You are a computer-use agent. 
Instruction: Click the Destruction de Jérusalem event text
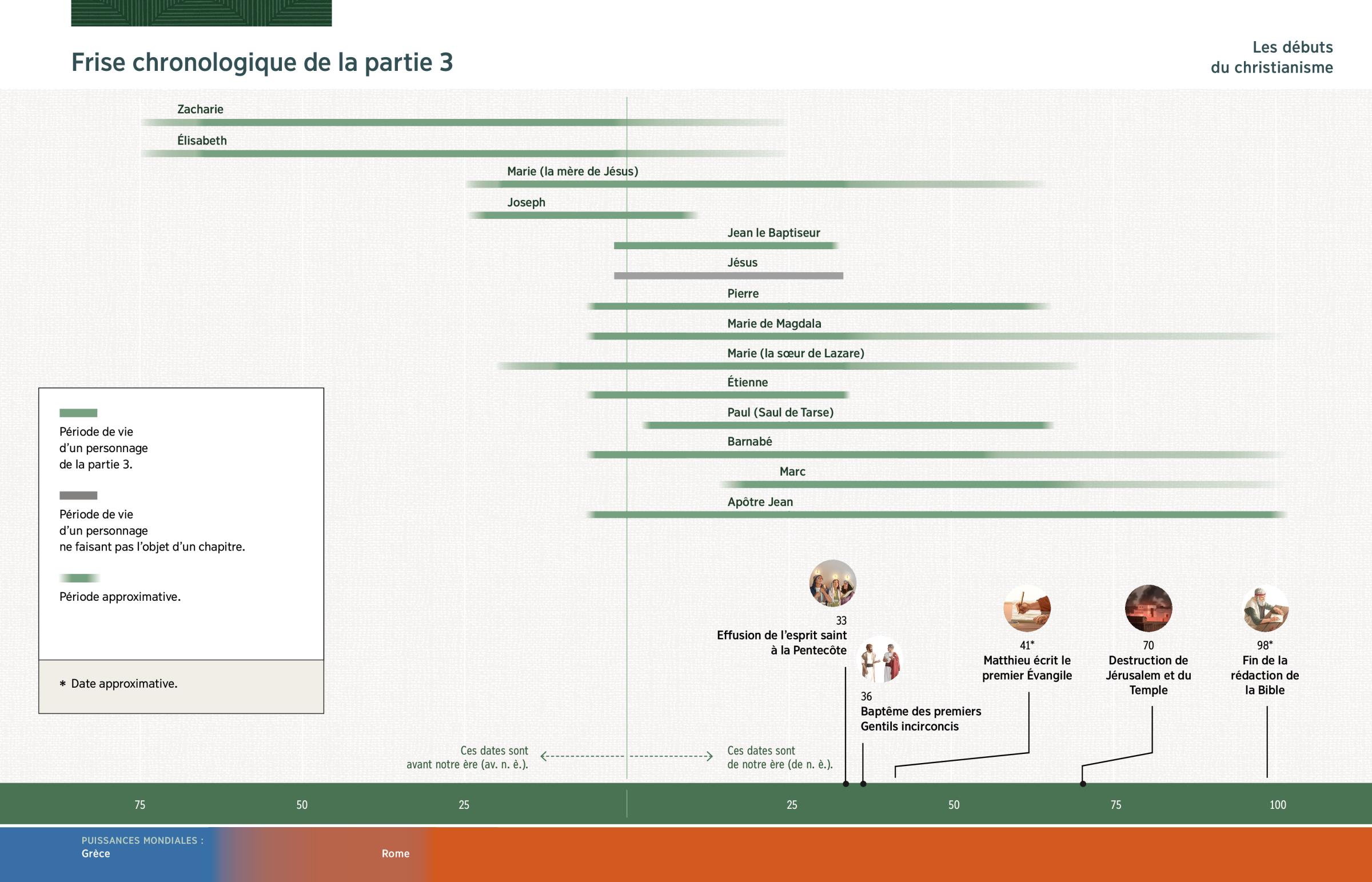1148,675
